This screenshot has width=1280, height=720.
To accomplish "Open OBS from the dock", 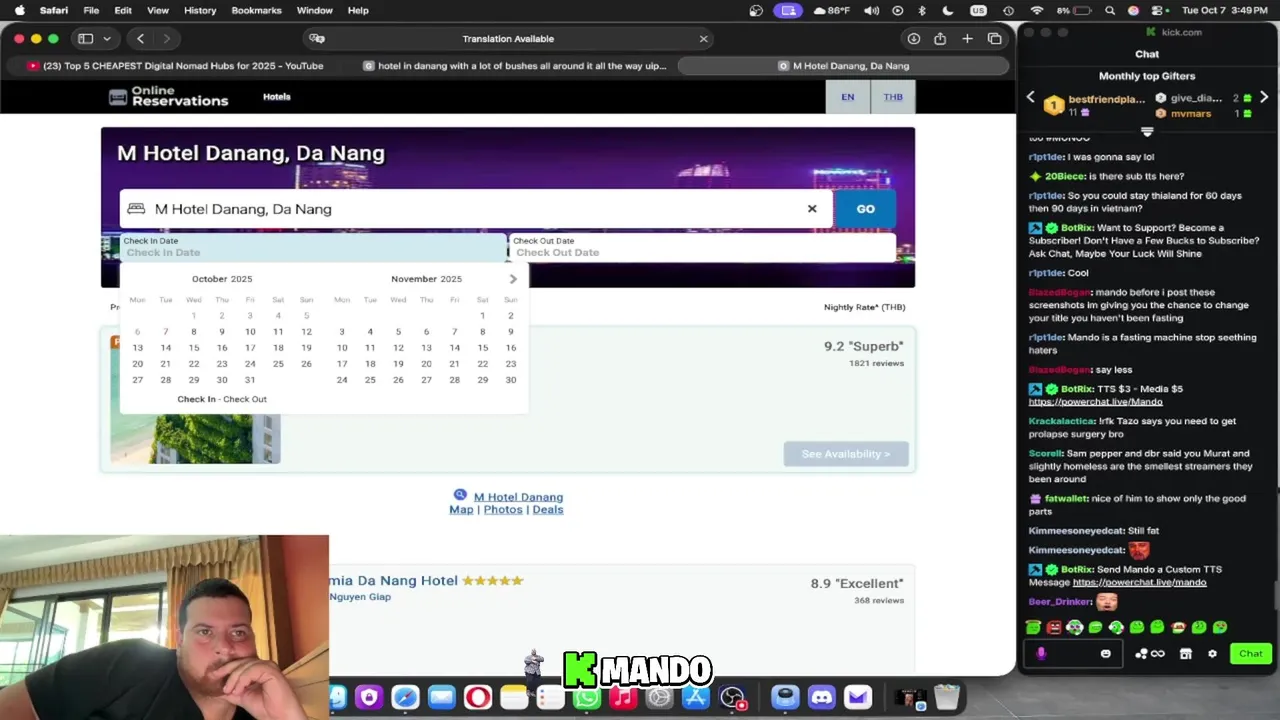I will click(733, 697).
